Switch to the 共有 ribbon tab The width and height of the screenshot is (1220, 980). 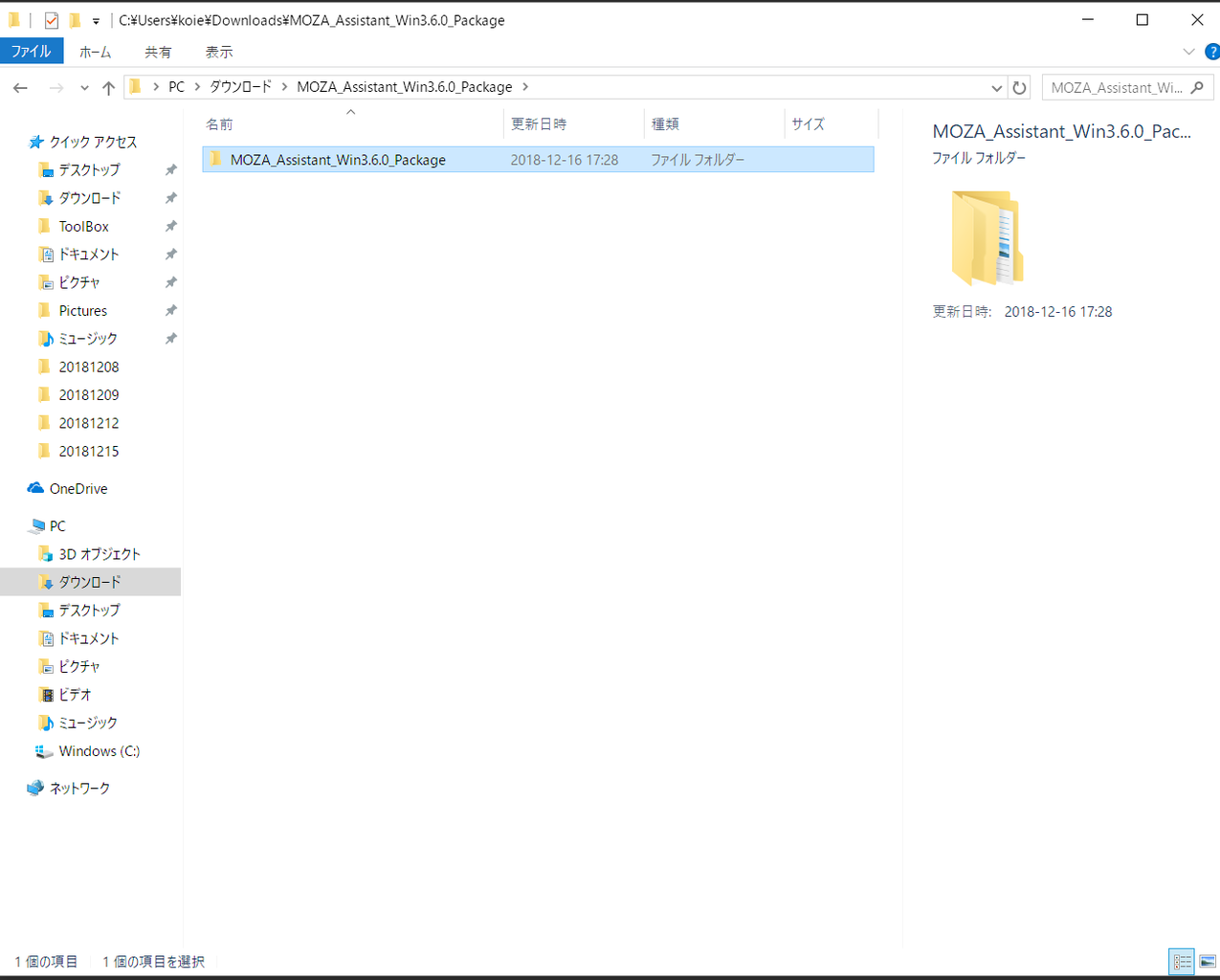(158, 52)
